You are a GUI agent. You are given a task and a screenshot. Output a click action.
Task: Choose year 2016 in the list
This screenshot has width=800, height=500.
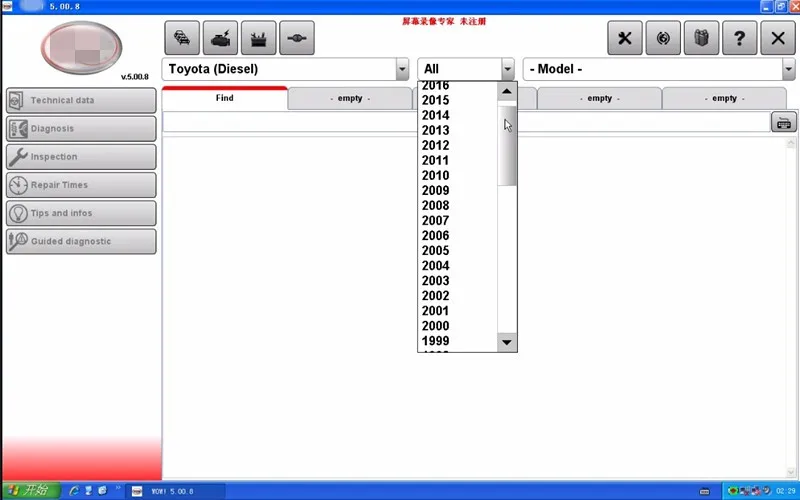(x=435, y=86)
